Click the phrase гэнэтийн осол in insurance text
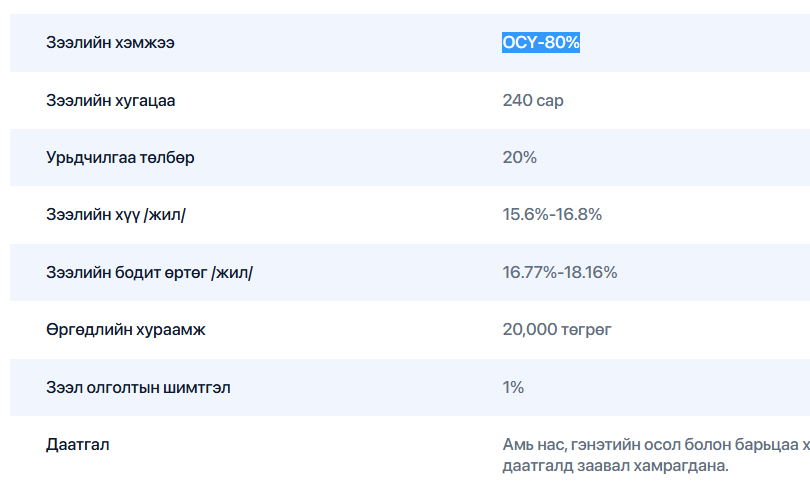This screenshot has height=489, width=810. [622, 444]
